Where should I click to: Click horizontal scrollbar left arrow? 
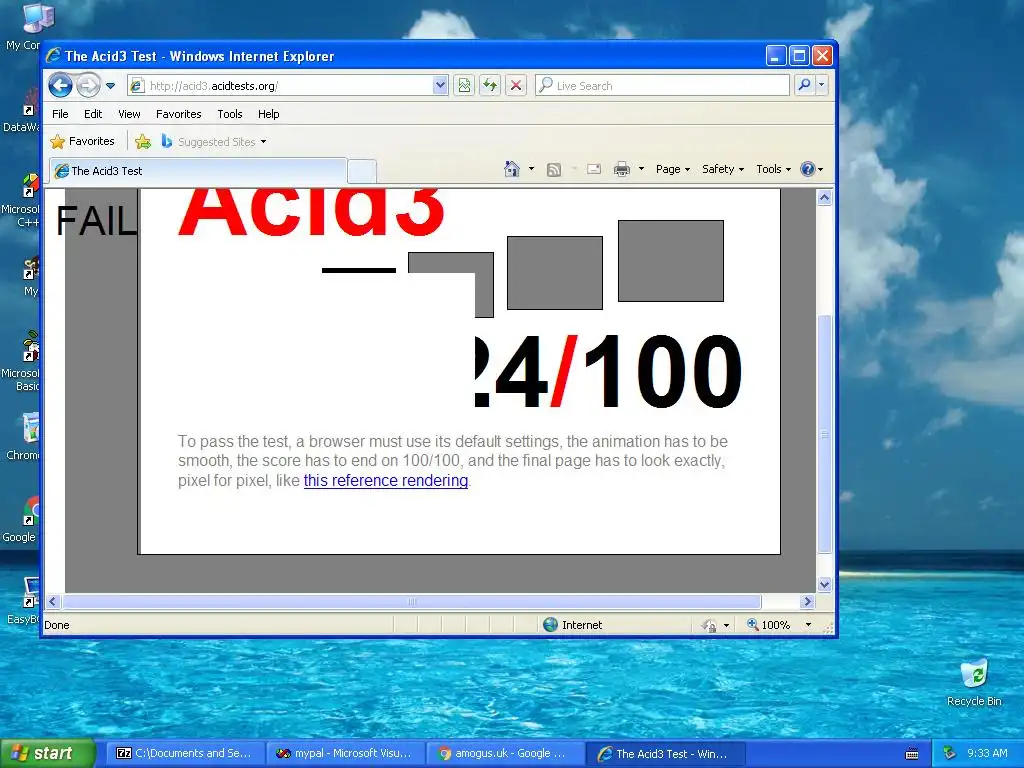coord(53,601)
